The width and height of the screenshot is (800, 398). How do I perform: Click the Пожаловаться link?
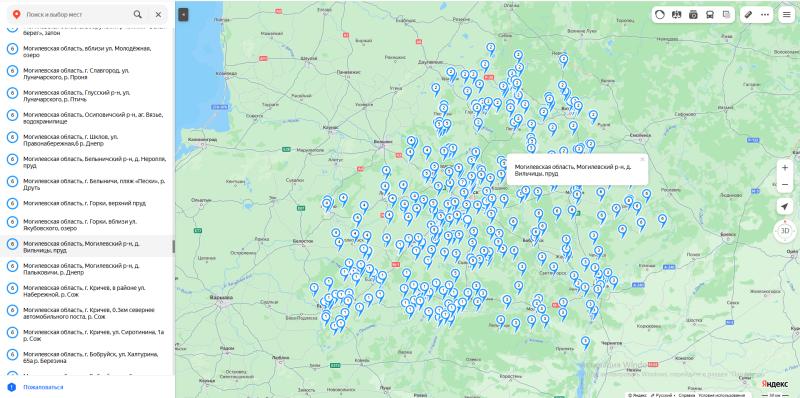point(43,387)
